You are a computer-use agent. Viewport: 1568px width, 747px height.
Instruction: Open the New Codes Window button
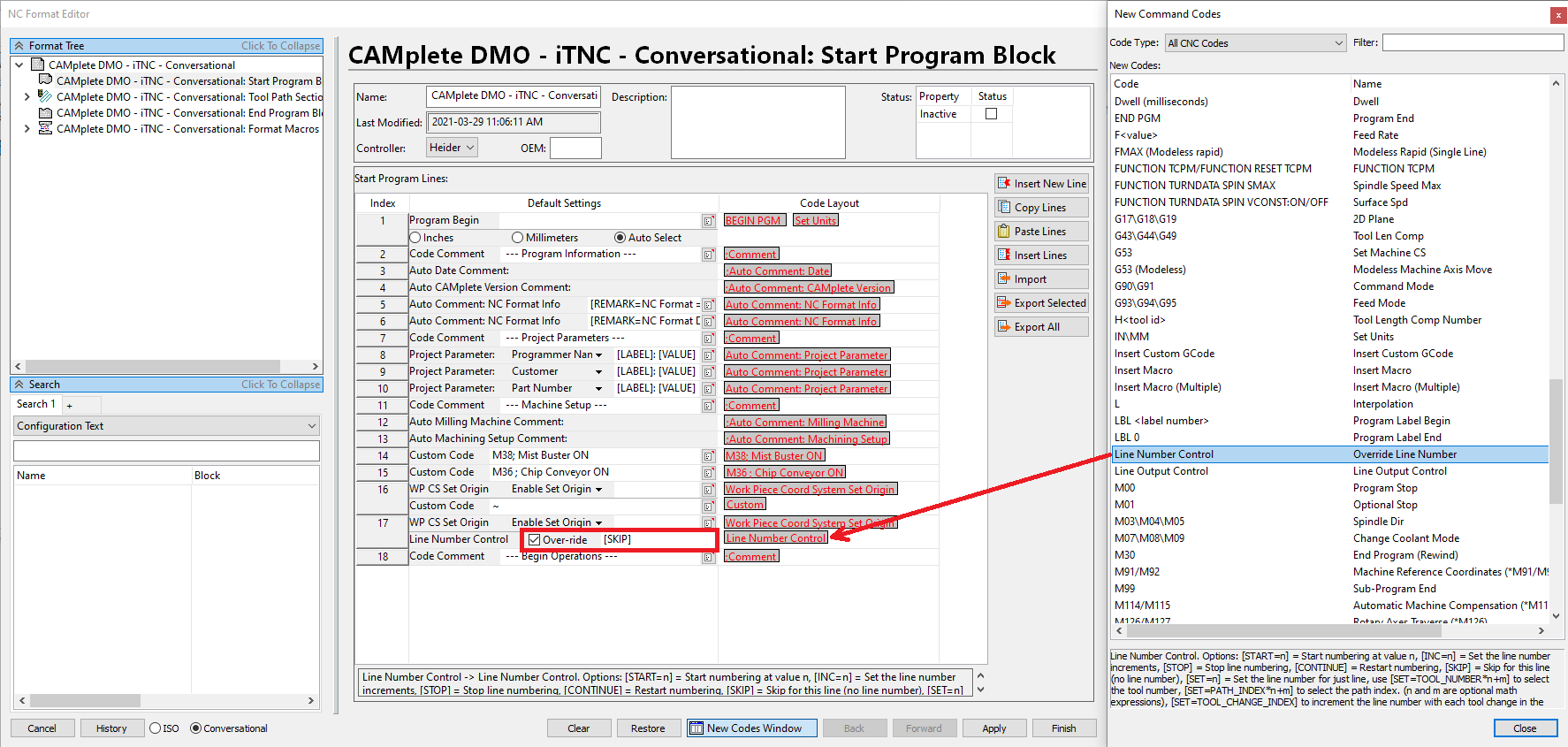(754, 728)
